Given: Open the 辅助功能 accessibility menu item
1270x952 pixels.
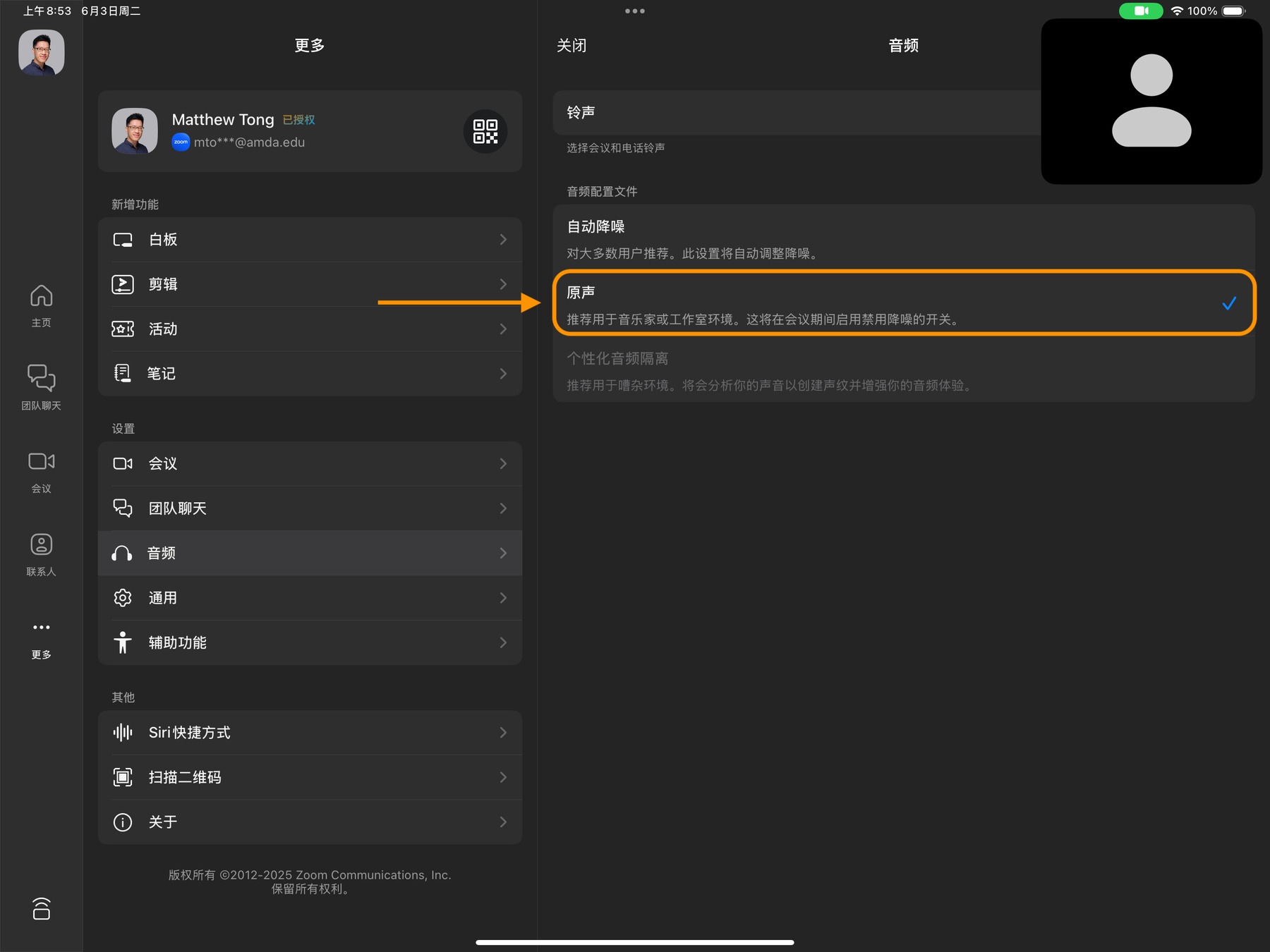Looking at the screenshot, I should coord(310,642).
